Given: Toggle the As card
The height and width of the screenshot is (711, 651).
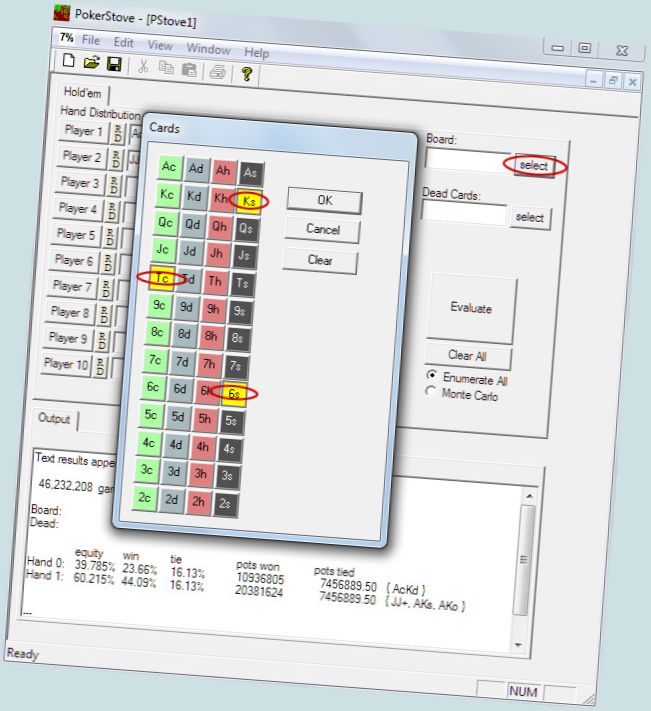Looking at the screenshot, I should point(250,173).
